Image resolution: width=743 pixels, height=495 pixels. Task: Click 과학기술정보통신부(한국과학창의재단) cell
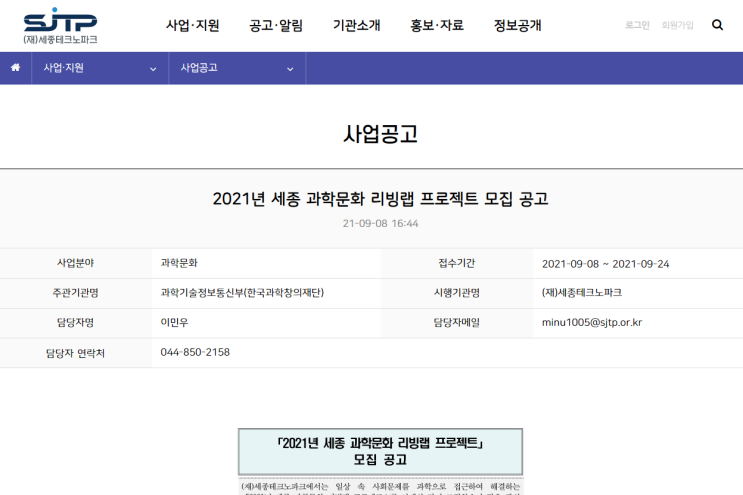tap(242, 293)
